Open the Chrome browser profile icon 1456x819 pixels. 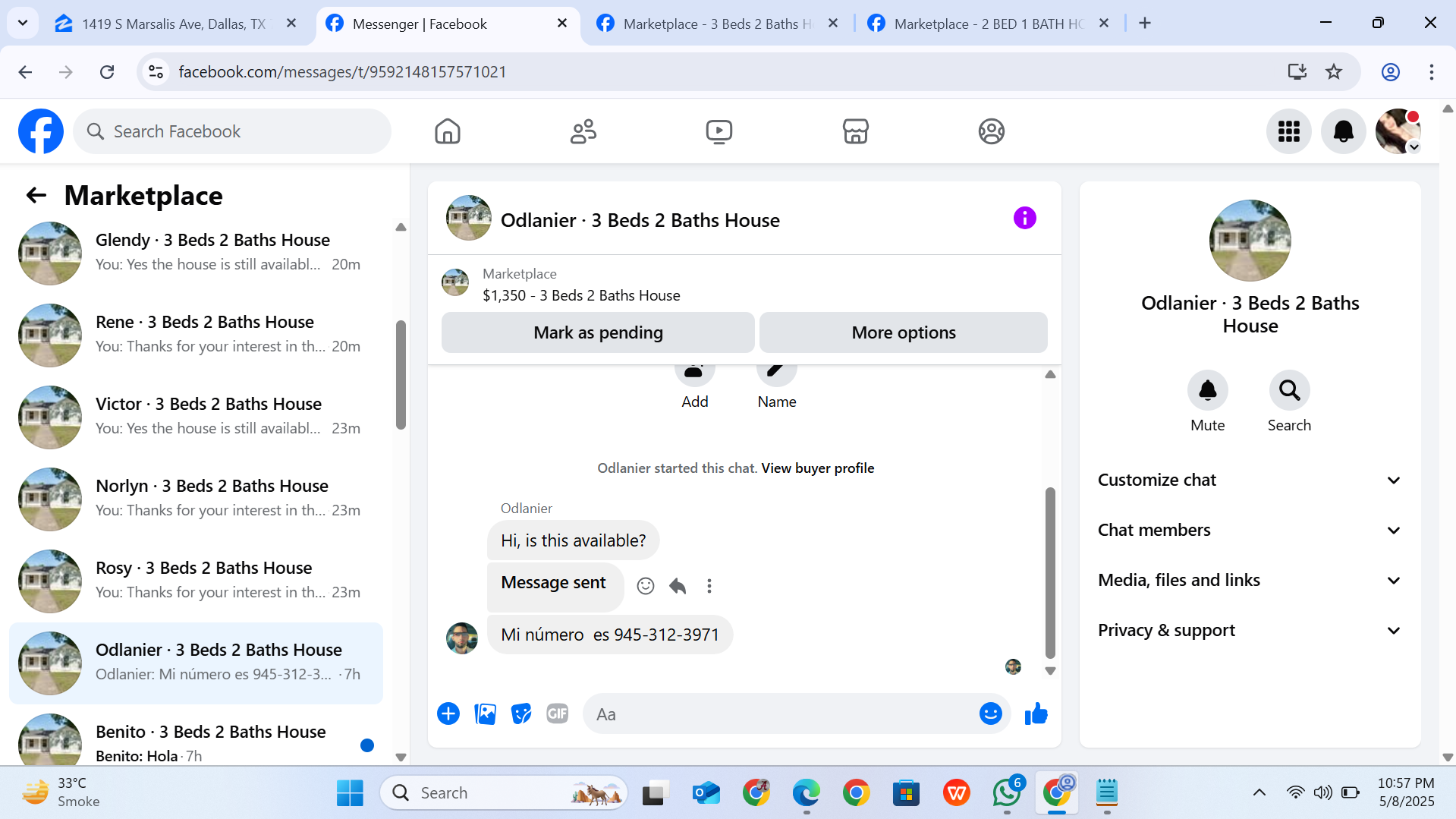click(1390, 72)
